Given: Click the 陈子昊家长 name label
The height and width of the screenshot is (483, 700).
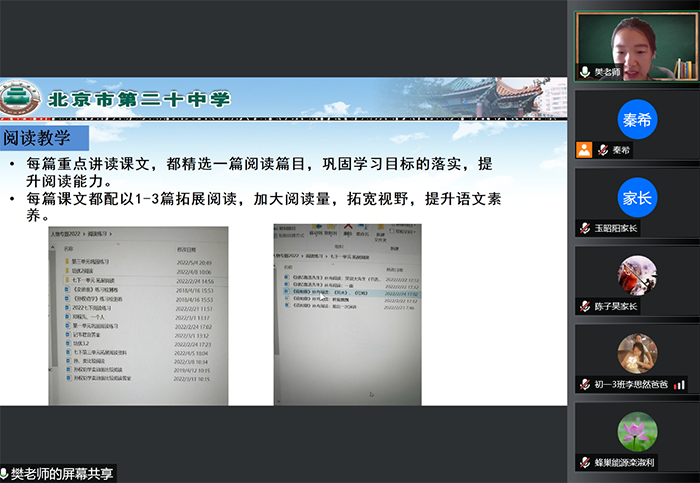Looking at the screenshot, I should point(615,306).
